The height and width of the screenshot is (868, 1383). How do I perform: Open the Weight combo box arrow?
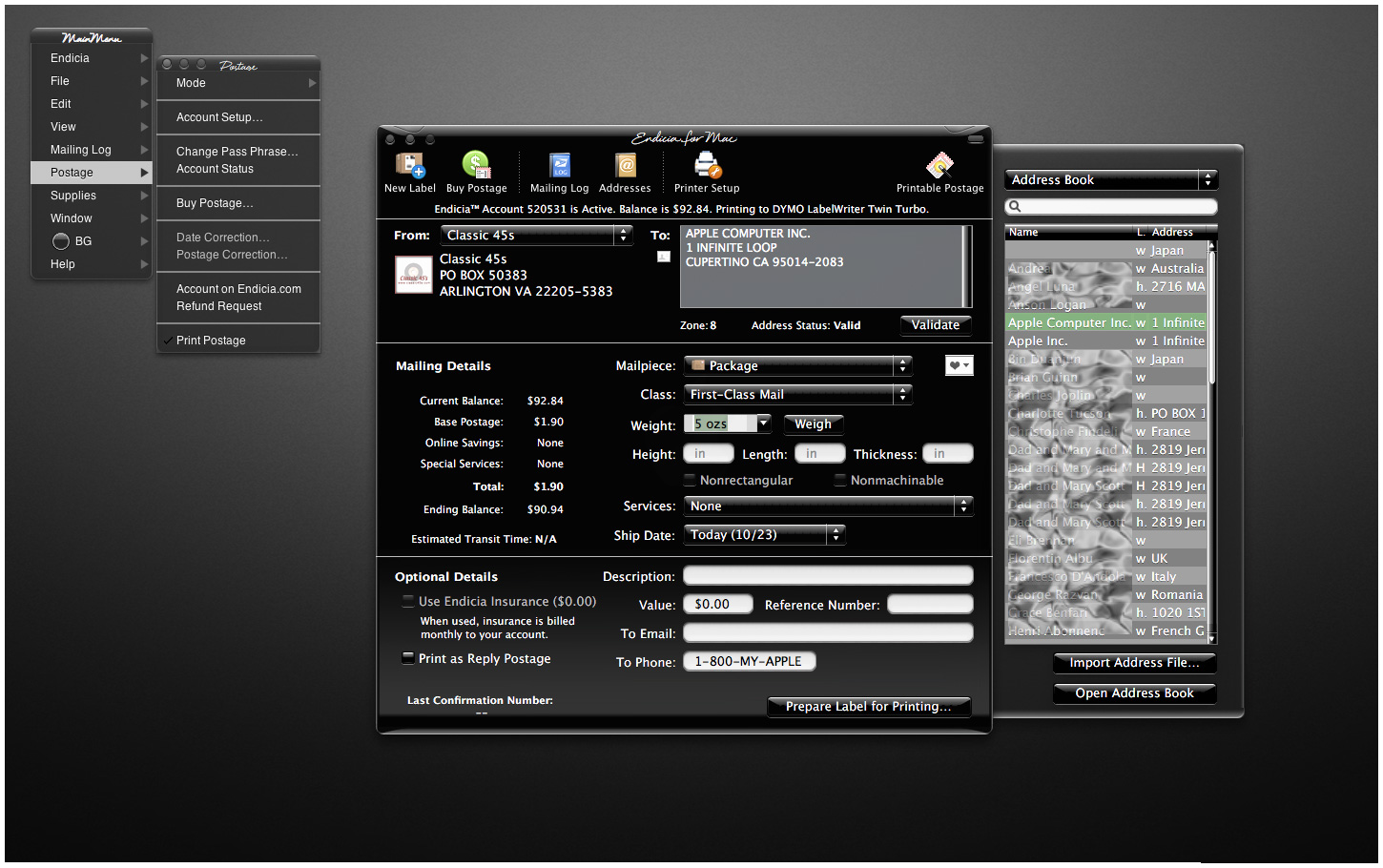tap(763, 424)
